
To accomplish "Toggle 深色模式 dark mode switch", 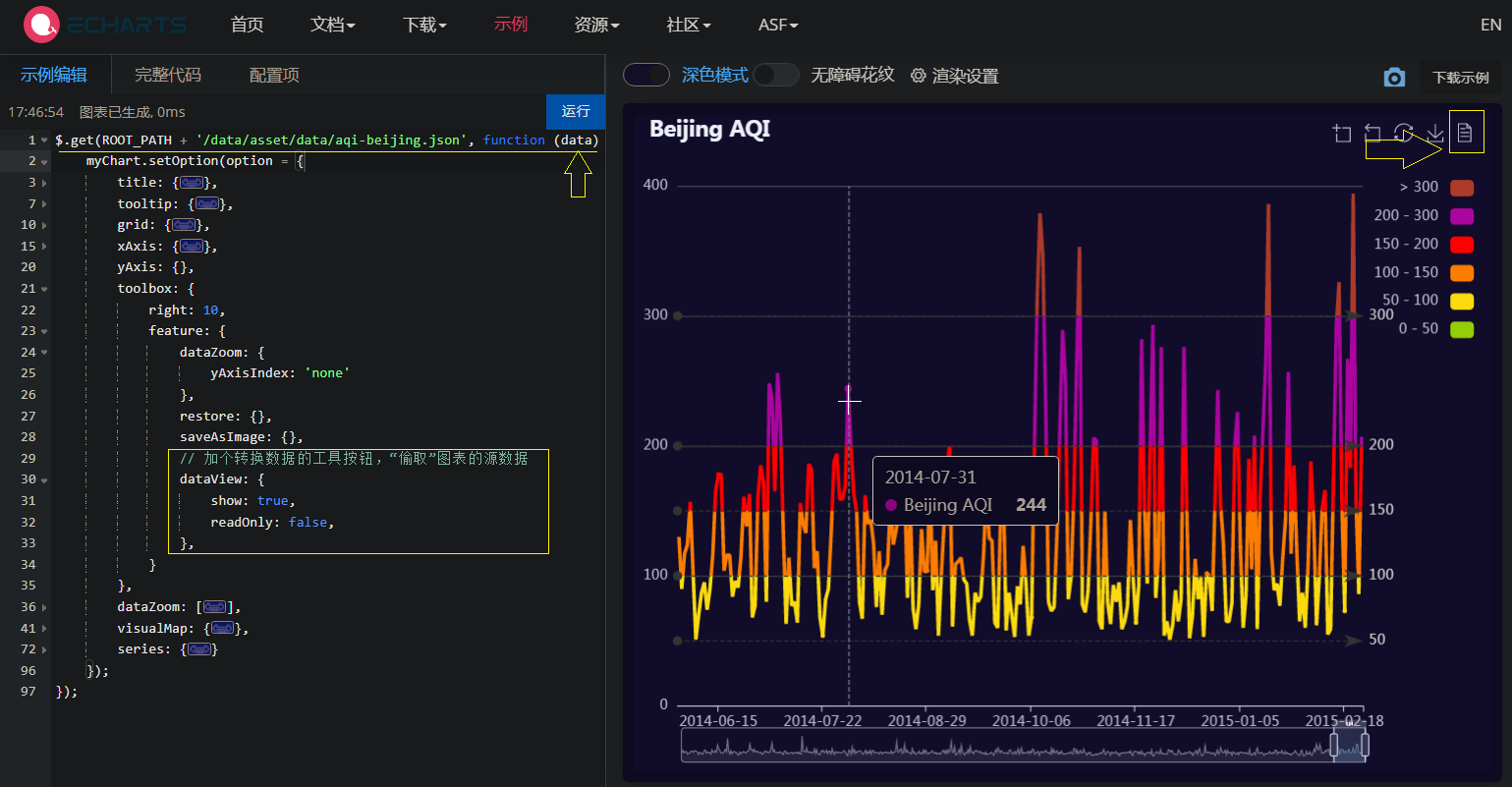I will click(x=646, y=75).
